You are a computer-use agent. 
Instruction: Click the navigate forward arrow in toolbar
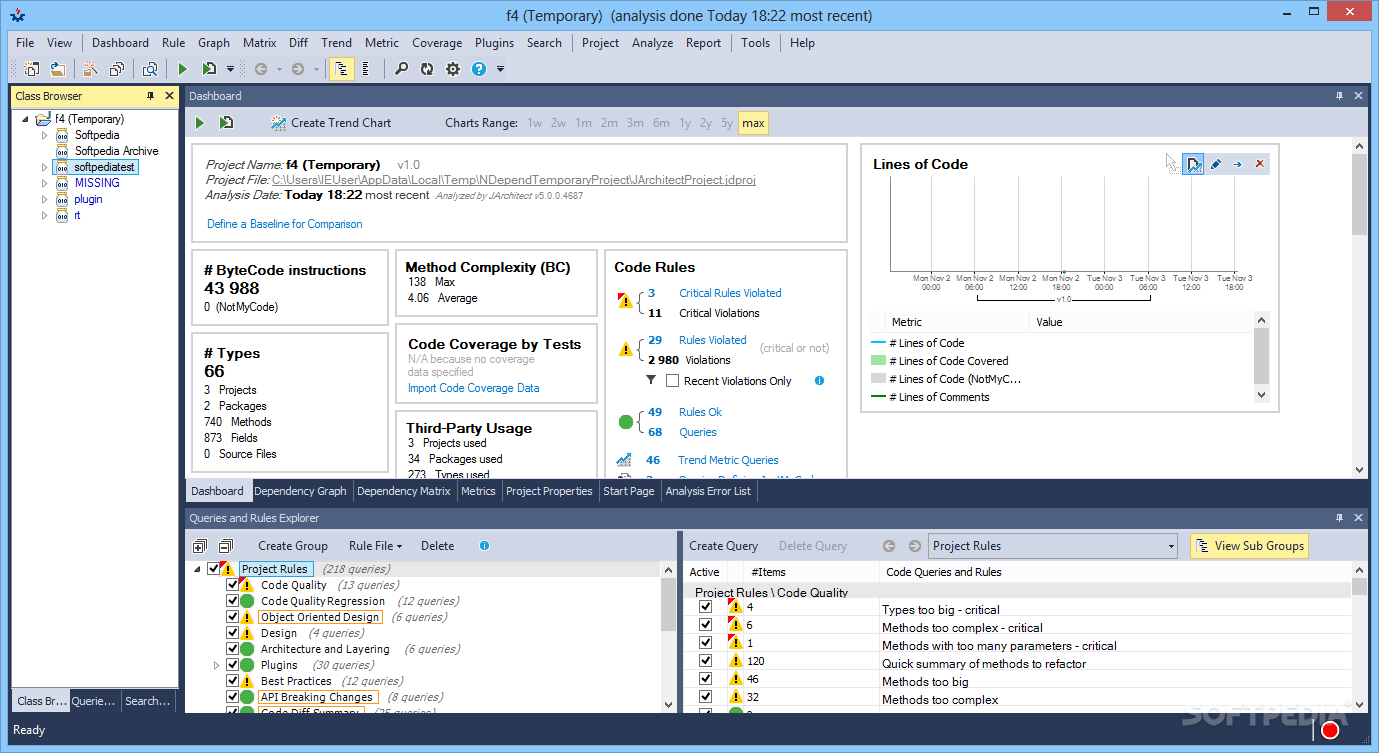click(297, 69)
